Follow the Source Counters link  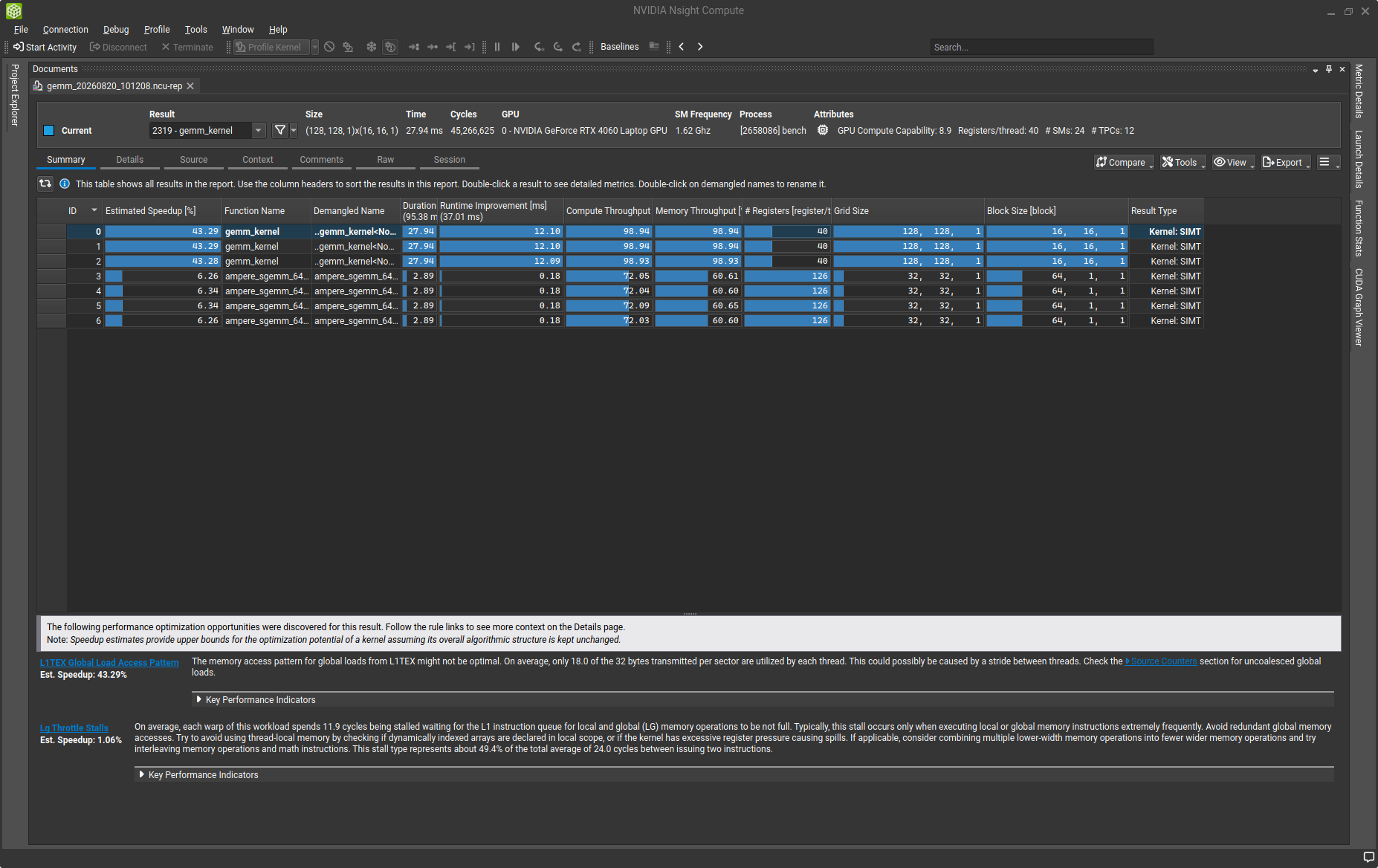[1161, 661]
